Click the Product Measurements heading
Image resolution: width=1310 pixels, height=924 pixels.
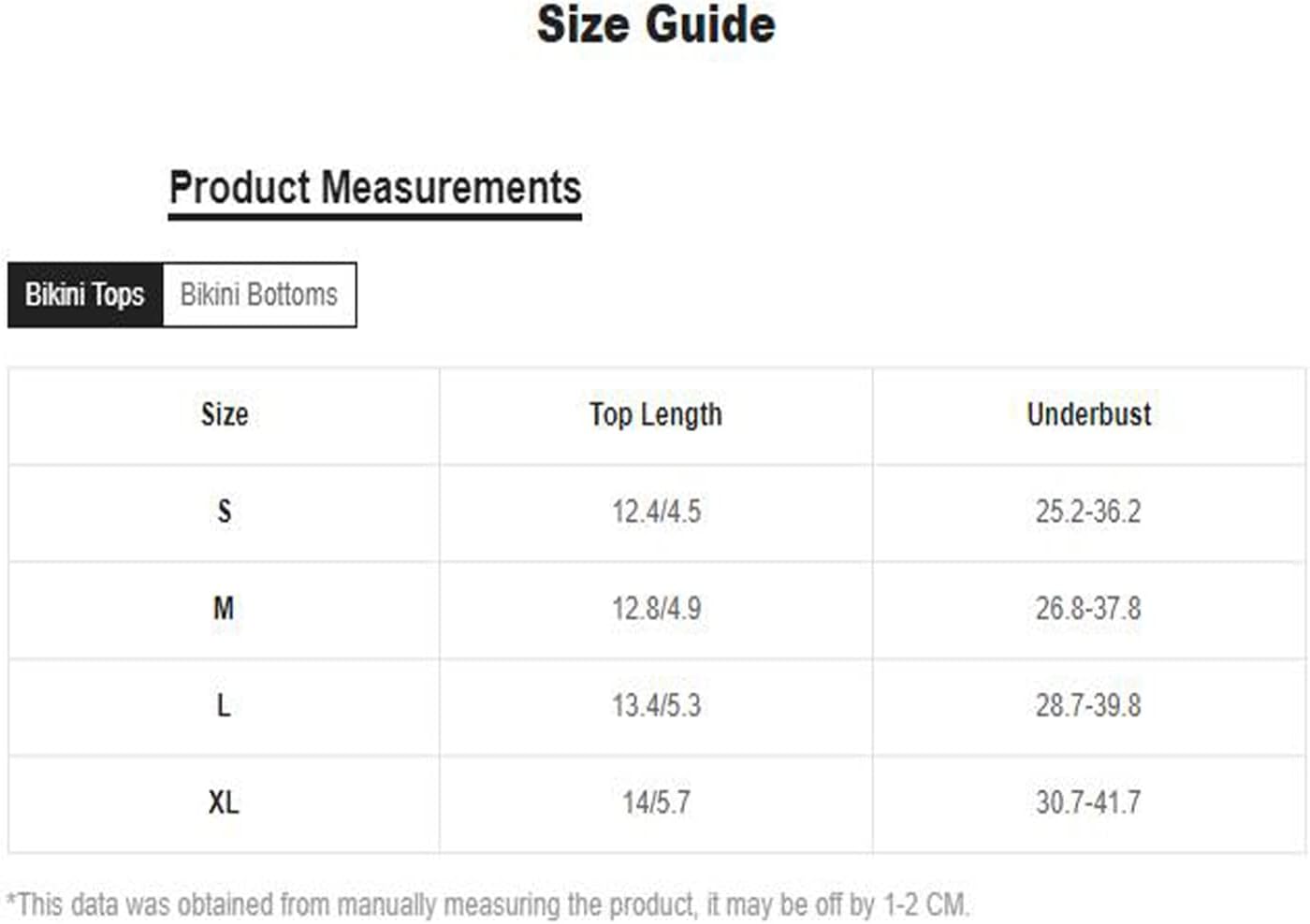coord(375,187)
